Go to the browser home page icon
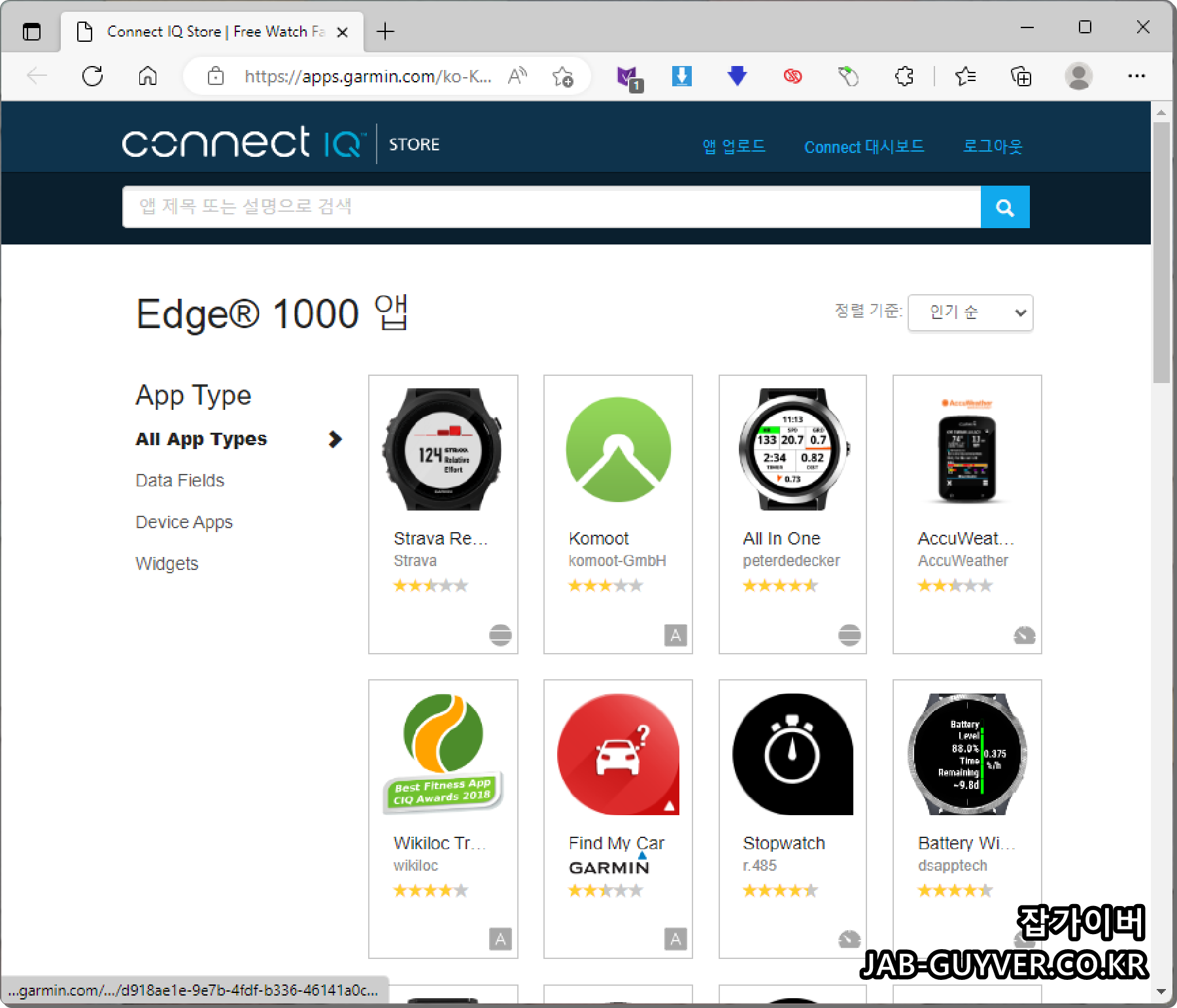This screenshot has height=1008, width=1177. click(x=148, y=76)
